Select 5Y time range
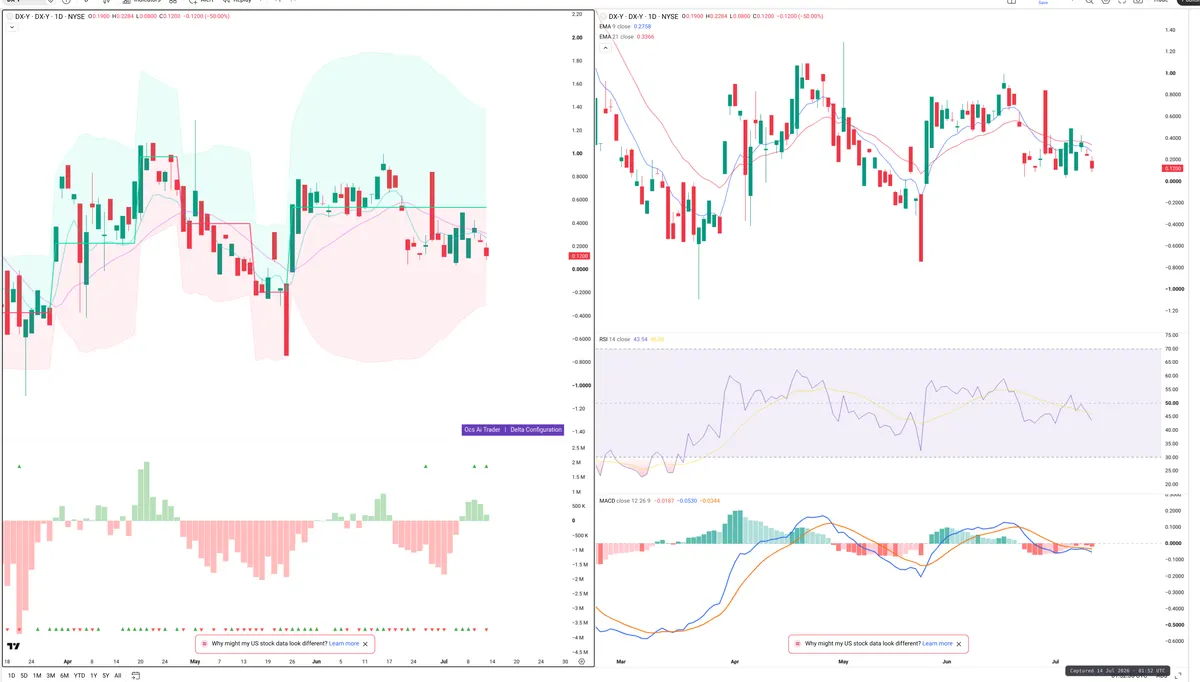This screenshot has height=682, width=1200. [106, 676]
